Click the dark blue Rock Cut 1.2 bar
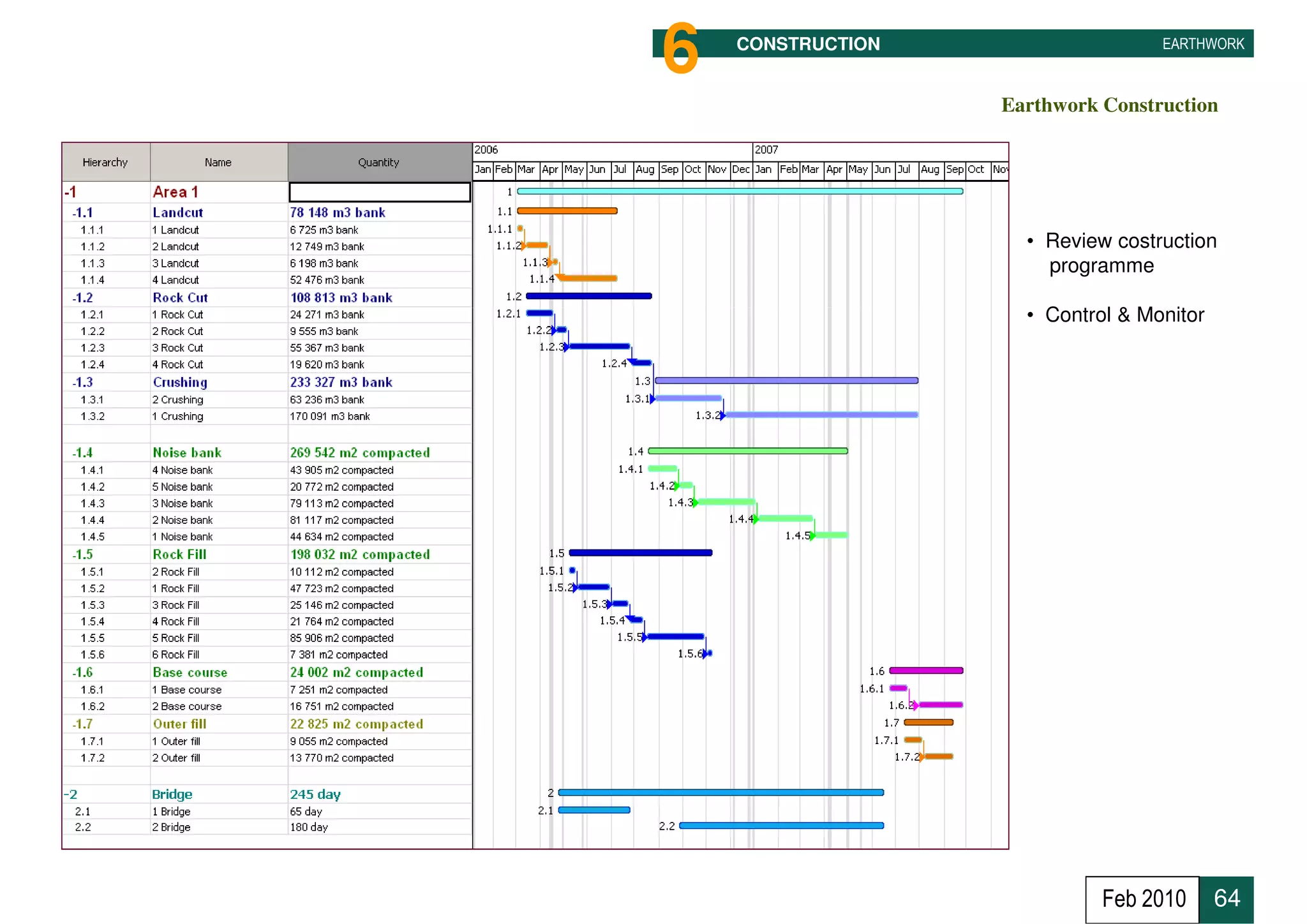1307x924 pixels. point(588,296)
